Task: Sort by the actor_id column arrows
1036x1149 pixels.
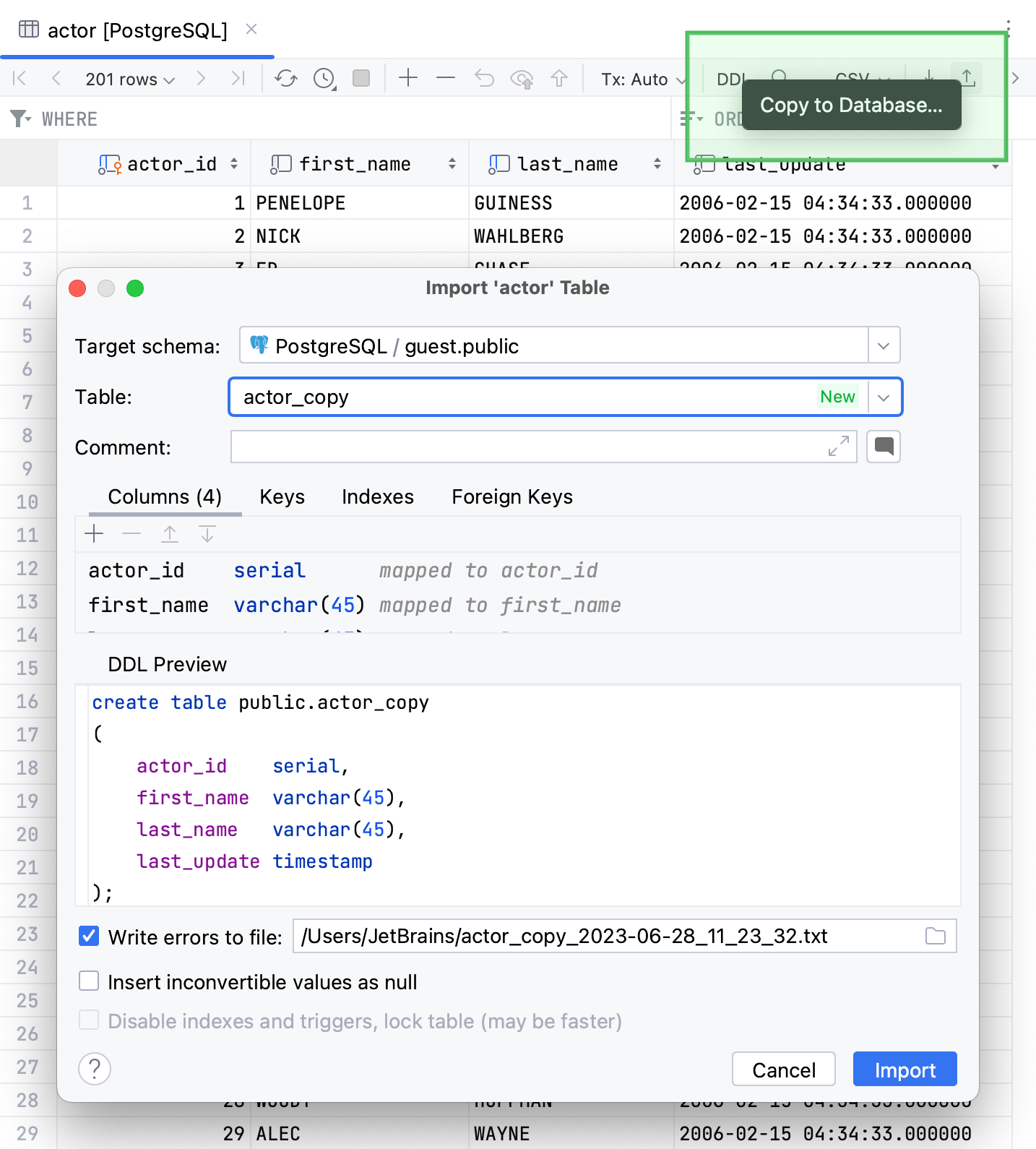Action: (x=234, y=164)
